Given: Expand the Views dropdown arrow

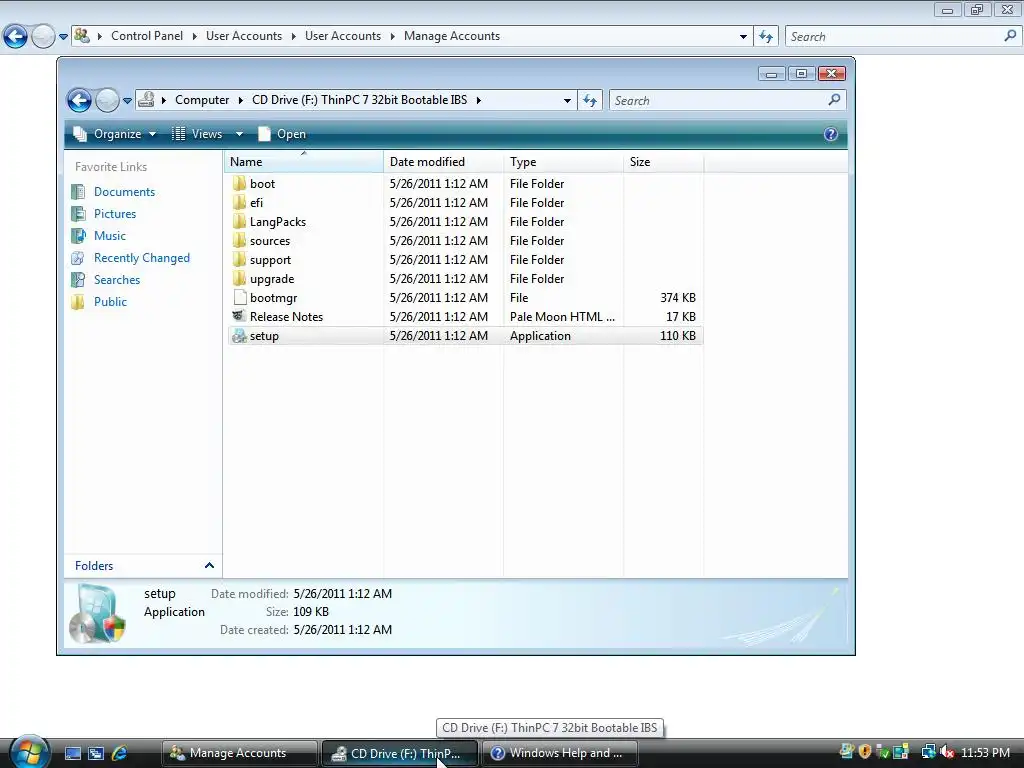Looking at the screenshot, I should pyautogui.click(x=239, y=134).
